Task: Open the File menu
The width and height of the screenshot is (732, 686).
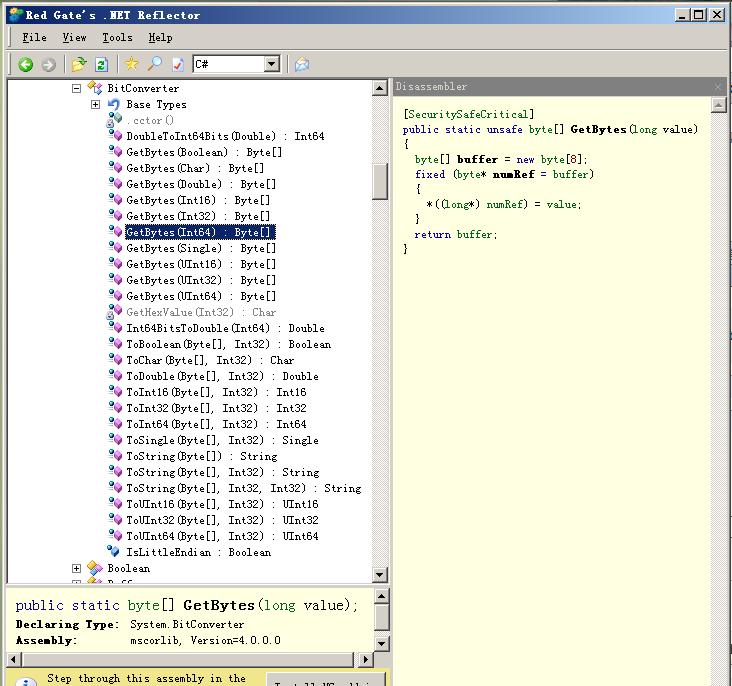Action: [34, 37]
